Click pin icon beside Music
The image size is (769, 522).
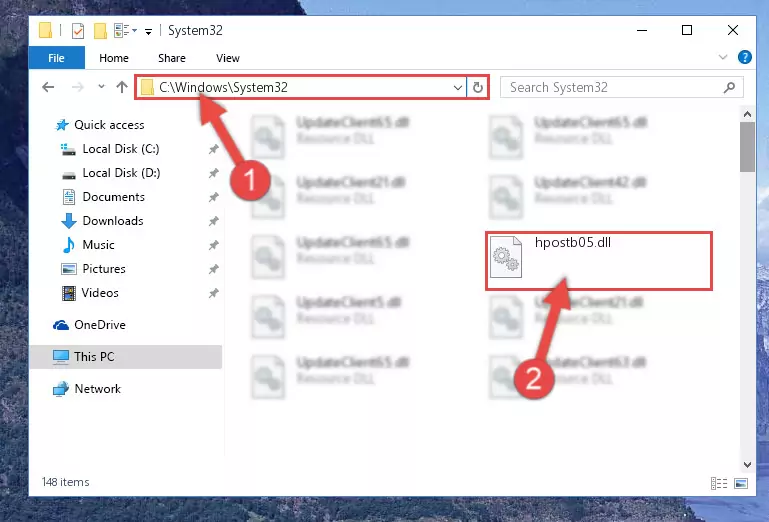213,245
